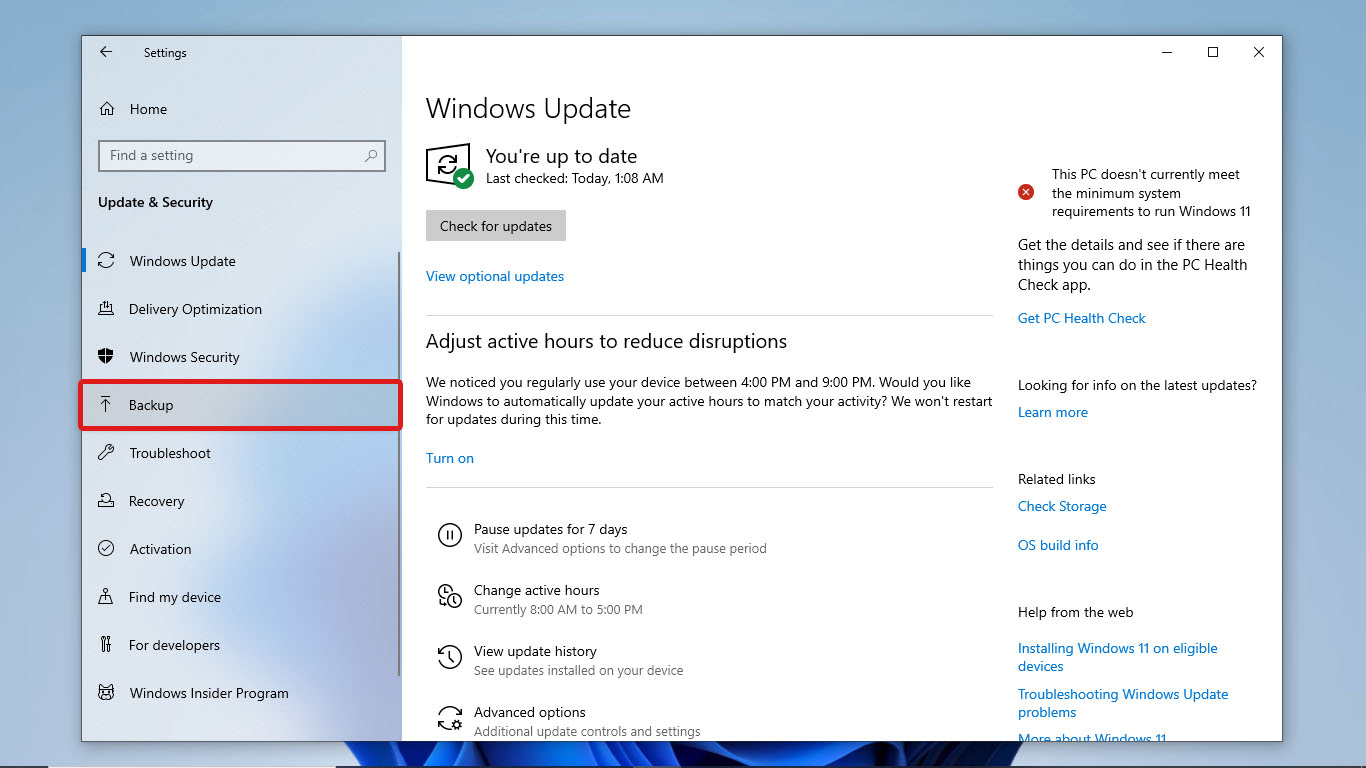Open the Recovery page
Screen dimensions: 1366x768
(157, 501)
